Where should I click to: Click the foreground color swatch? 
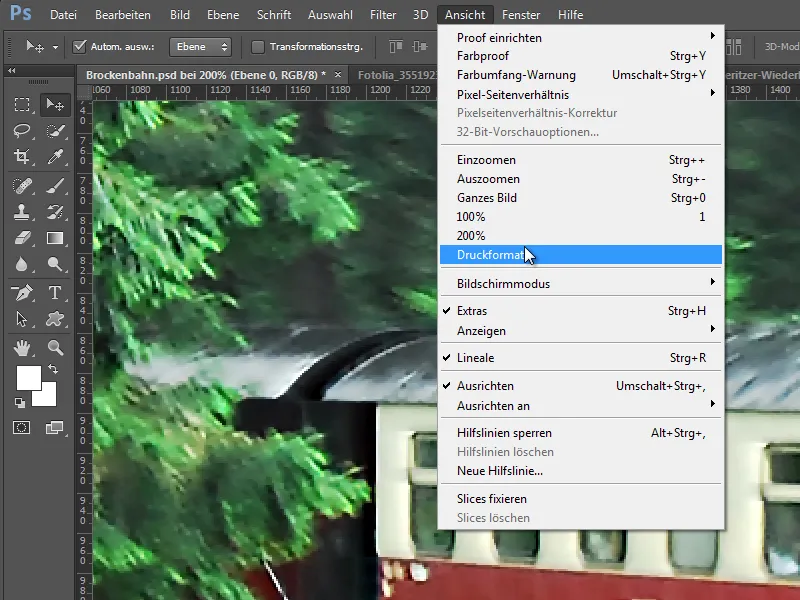pyautogui.click(x=29, y=378)
